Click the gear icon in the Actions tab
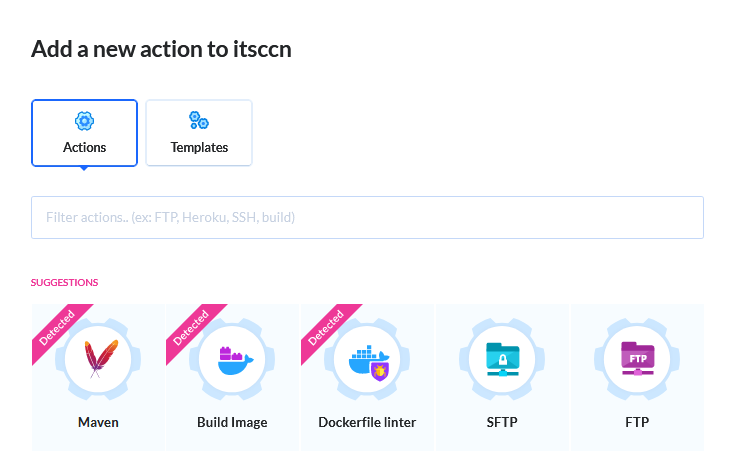This screenshot has width=736, height=469. (84, 121)
